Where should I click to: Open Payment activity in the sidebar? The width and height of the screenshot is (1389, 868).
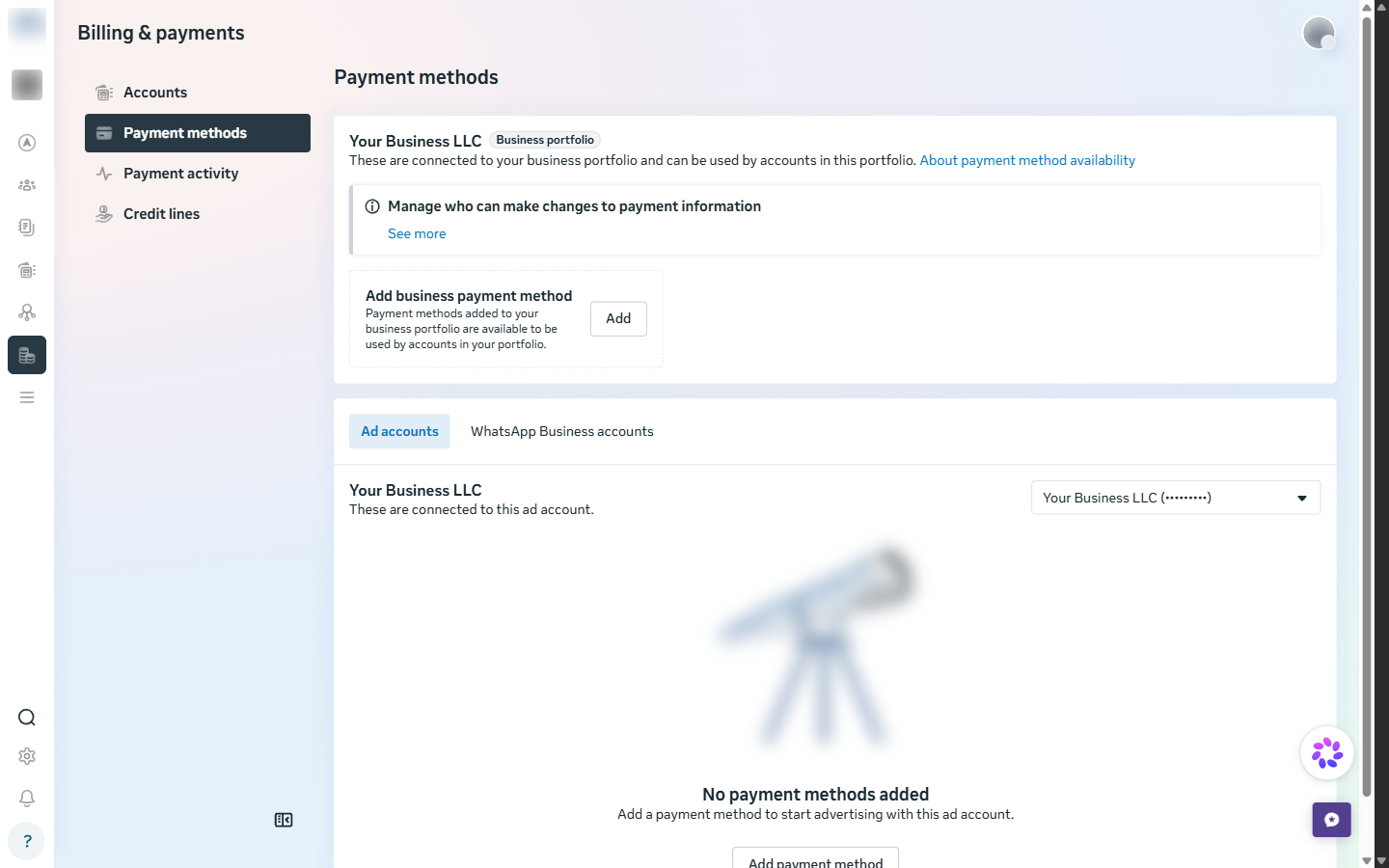pos(198,174)
